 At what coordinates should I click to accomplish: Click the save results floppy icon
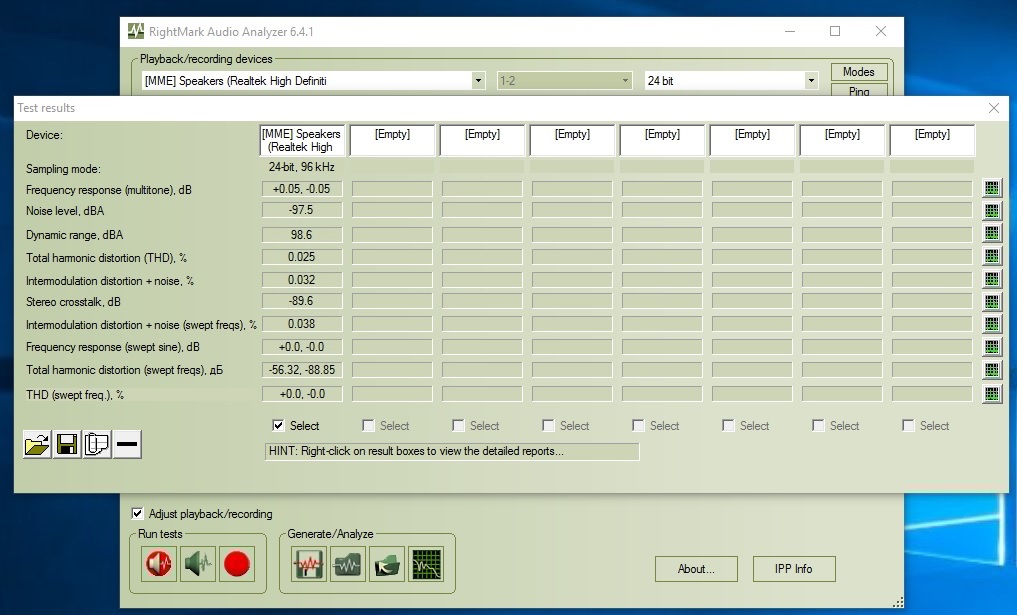(x=67, y=445)
